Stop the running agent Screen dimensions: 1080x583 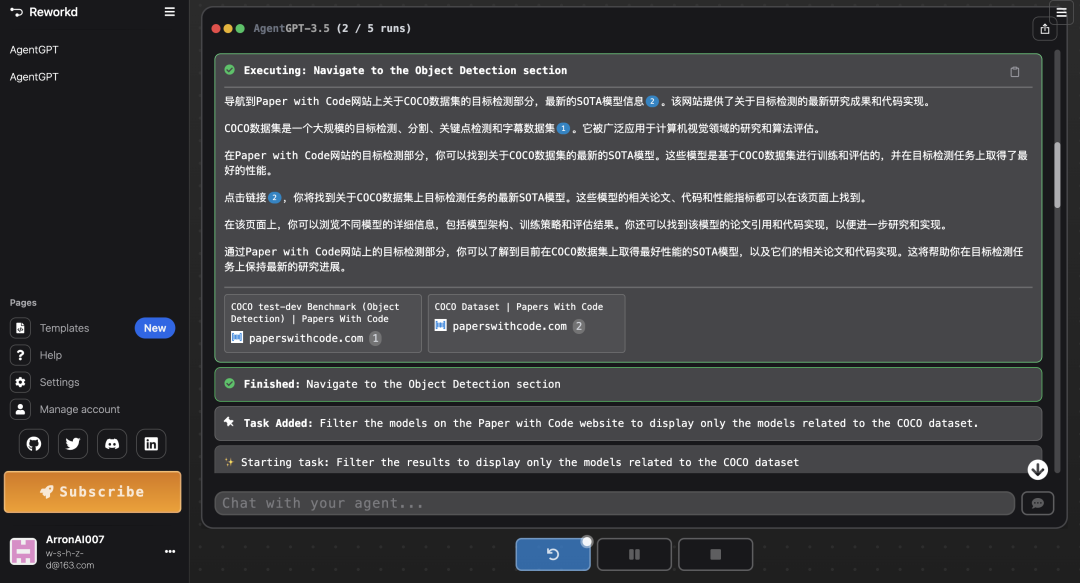point(715,554)
